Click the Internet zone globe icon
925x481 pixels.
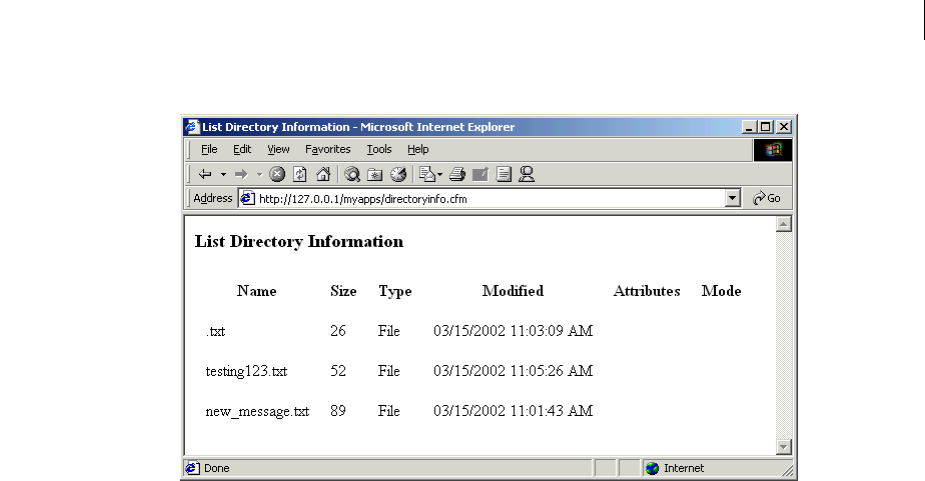pyautogui.click(x=652, y=468)
